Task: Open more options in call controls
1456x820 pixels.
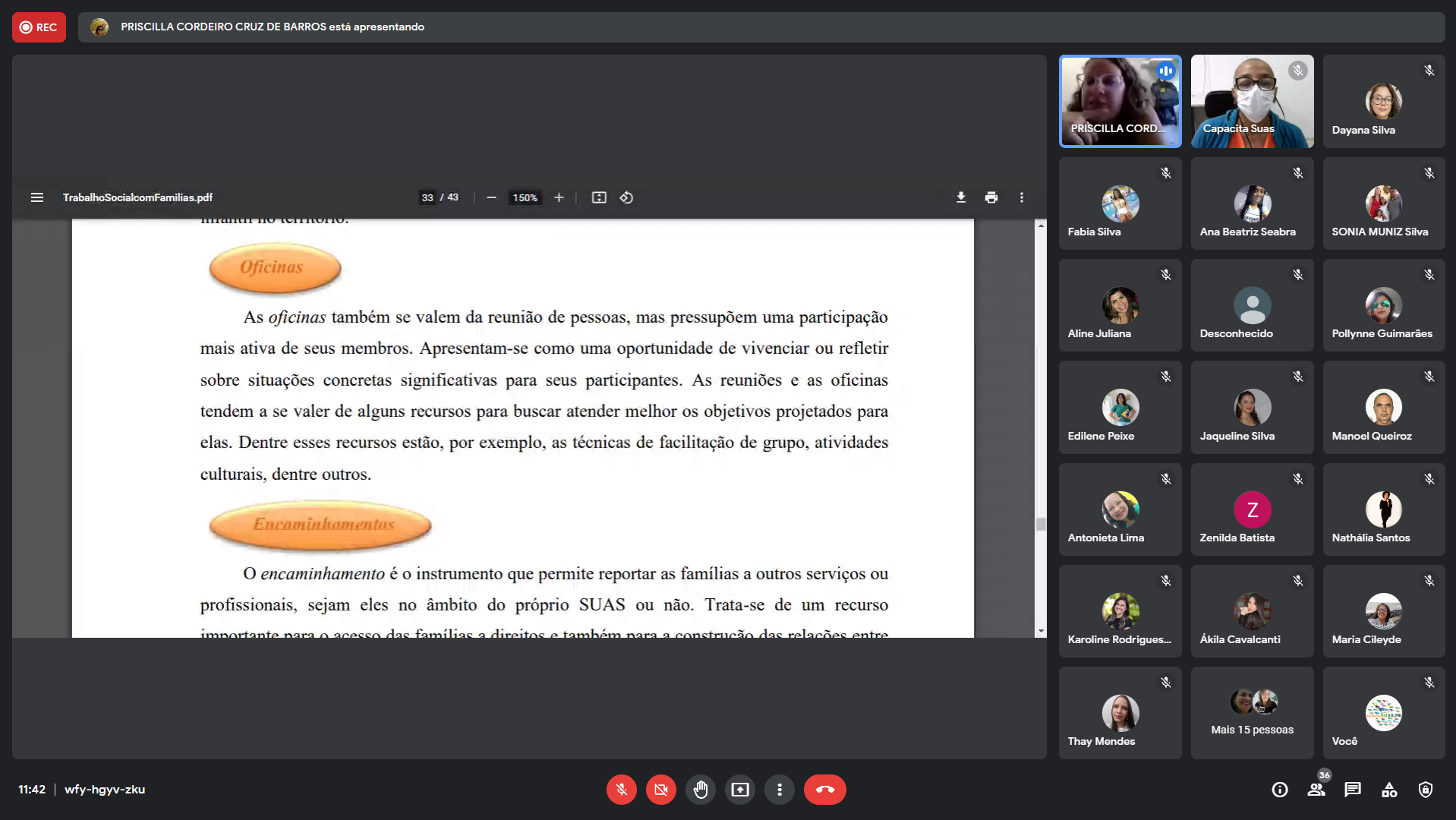Action: [x=779, y=790]
